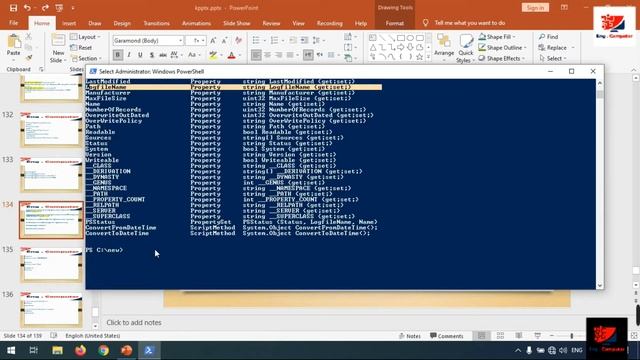
Task: Open the Arrange menu
Action: (444, 46)
